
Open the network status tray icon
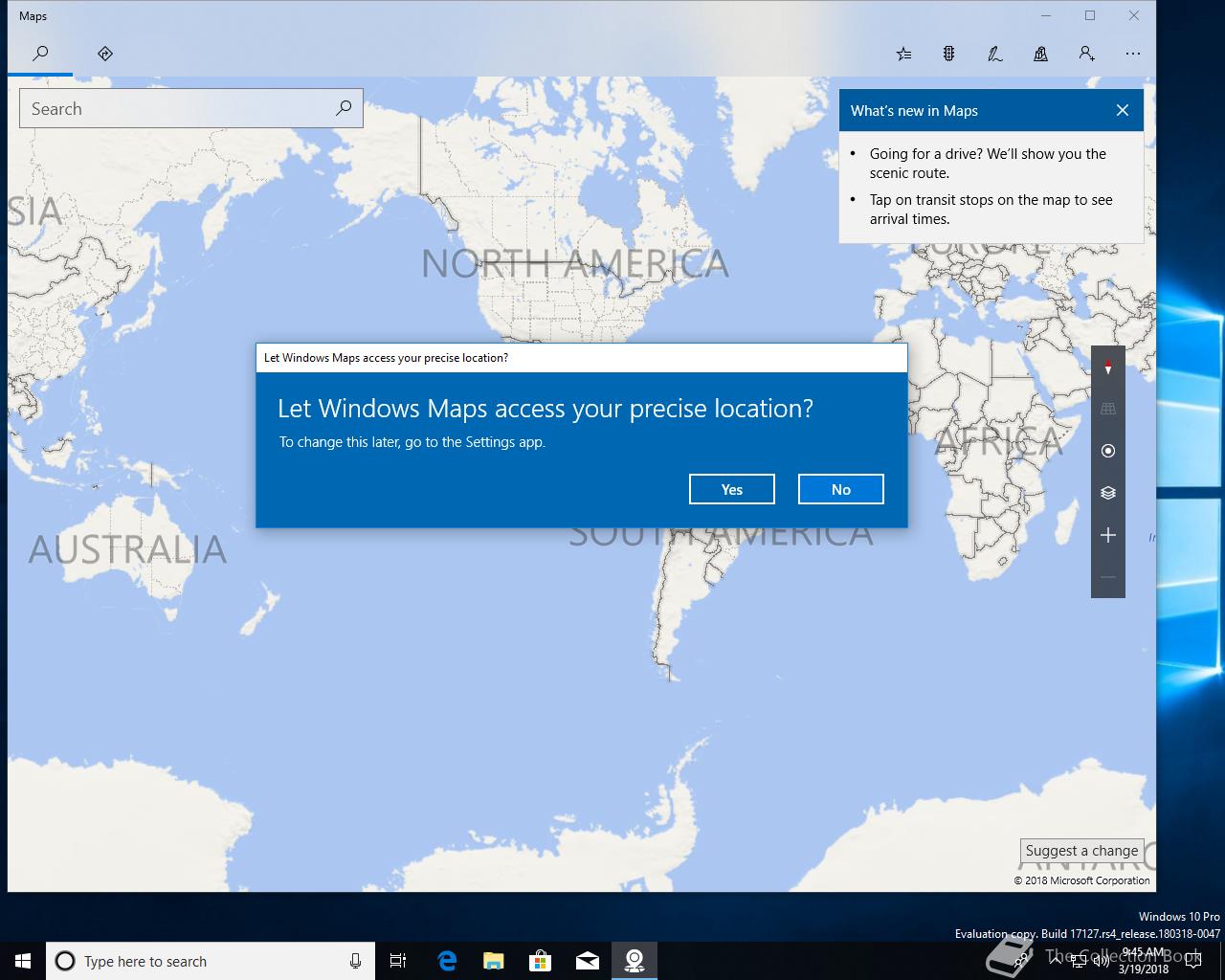coord(1080,961)
